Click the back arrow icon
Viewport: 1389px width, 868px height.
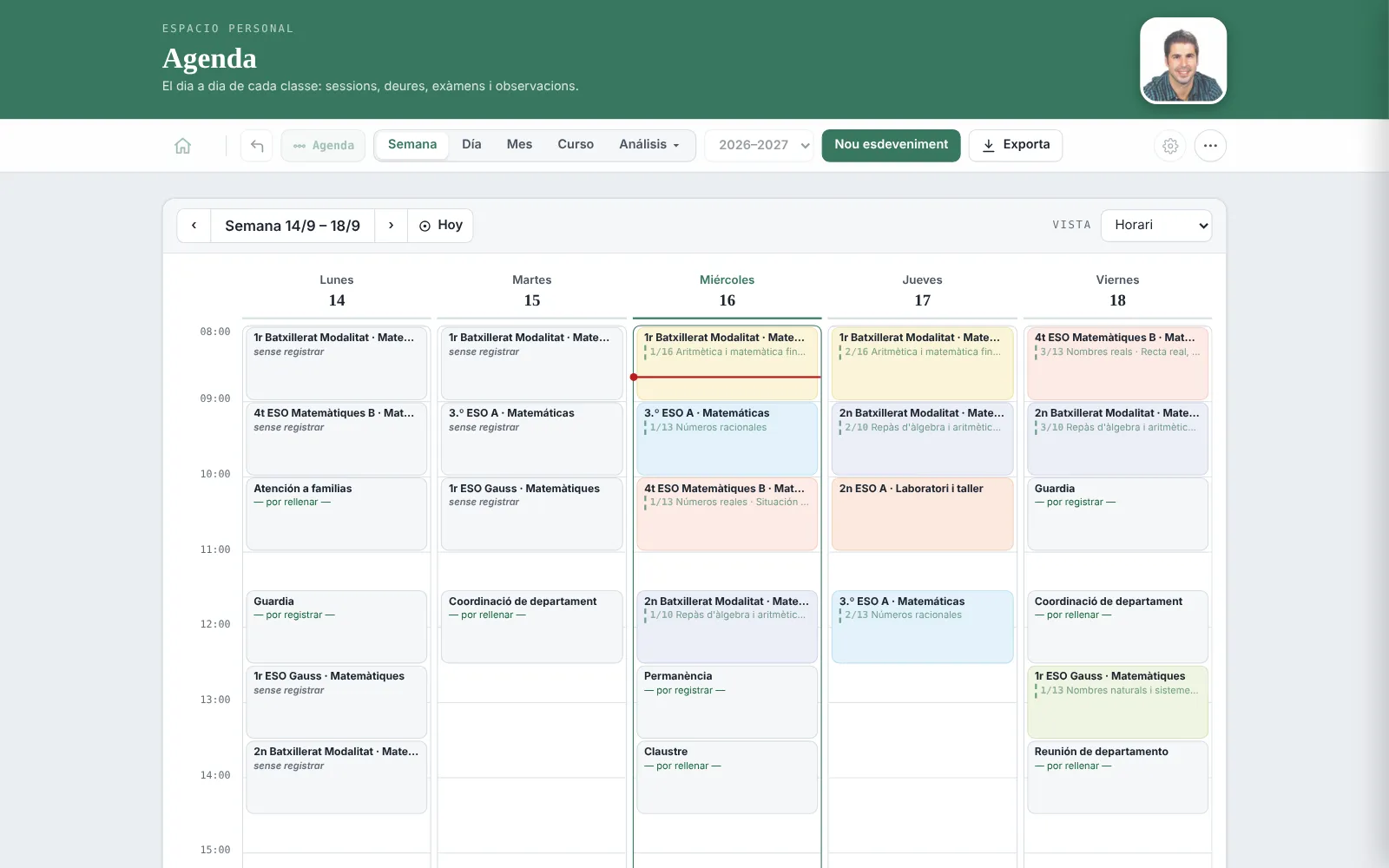257,146
